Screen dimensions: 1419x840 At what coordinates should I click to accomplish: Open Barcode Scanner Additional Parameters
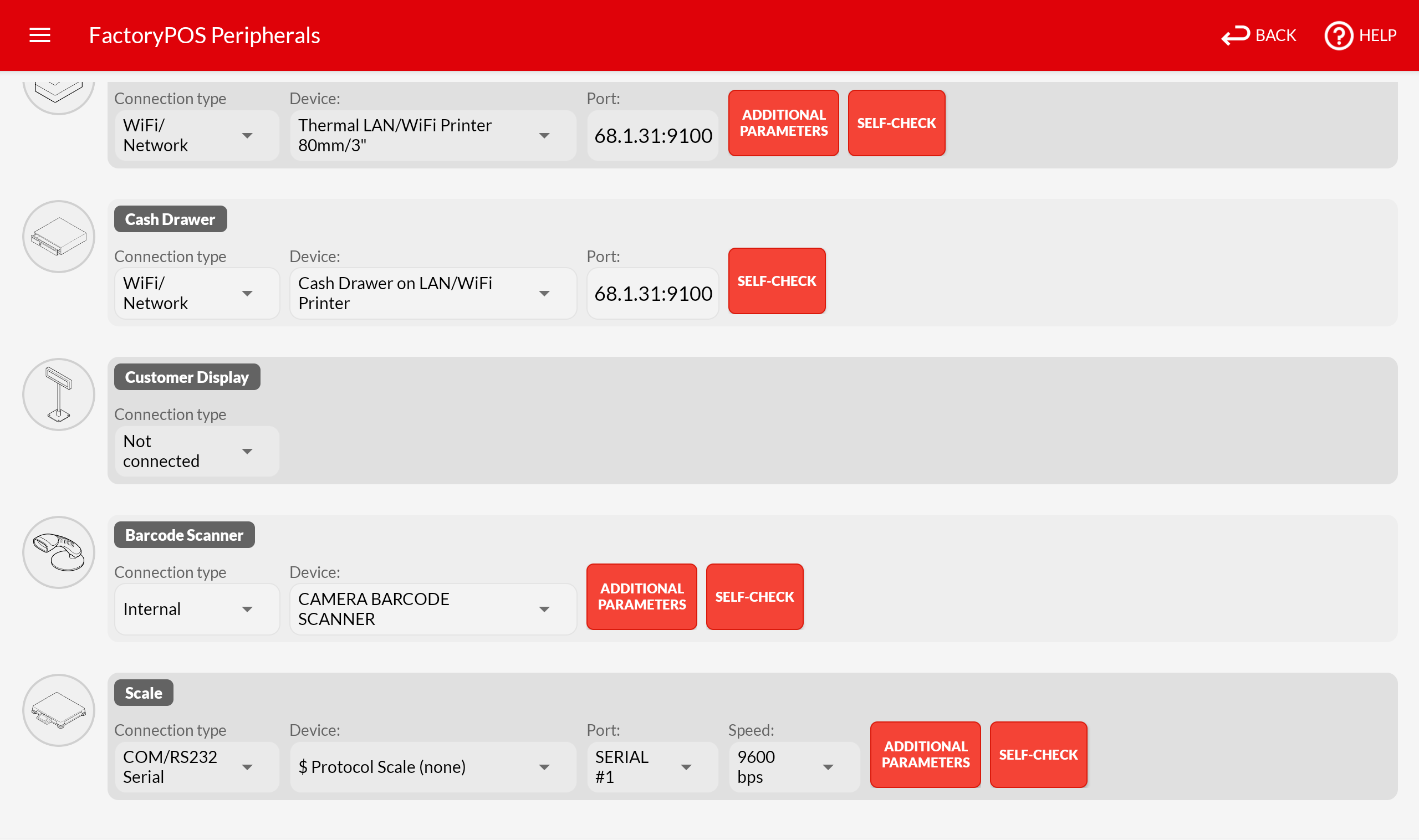click(x=641, y=597)
